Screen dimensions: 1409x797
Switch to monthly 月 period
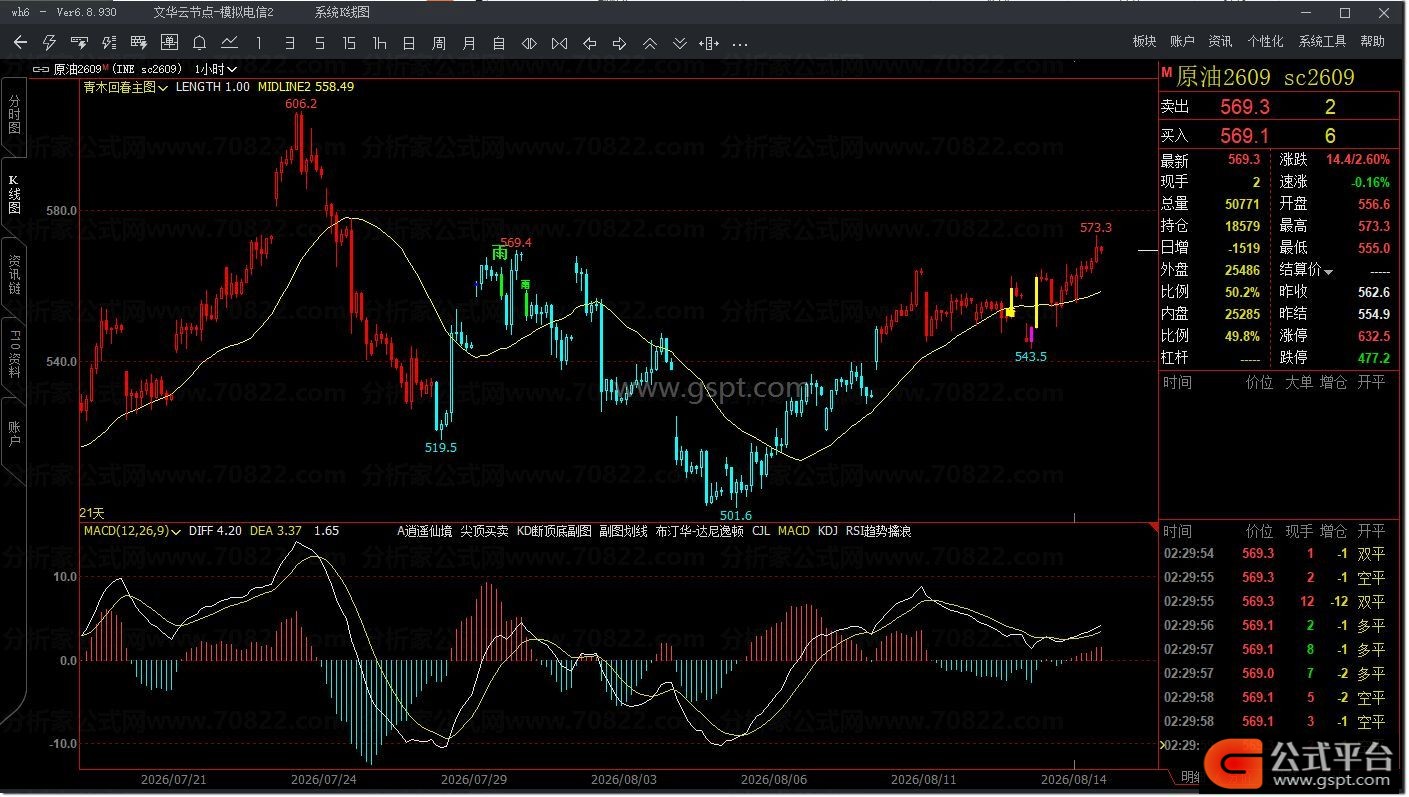point(469,43)
